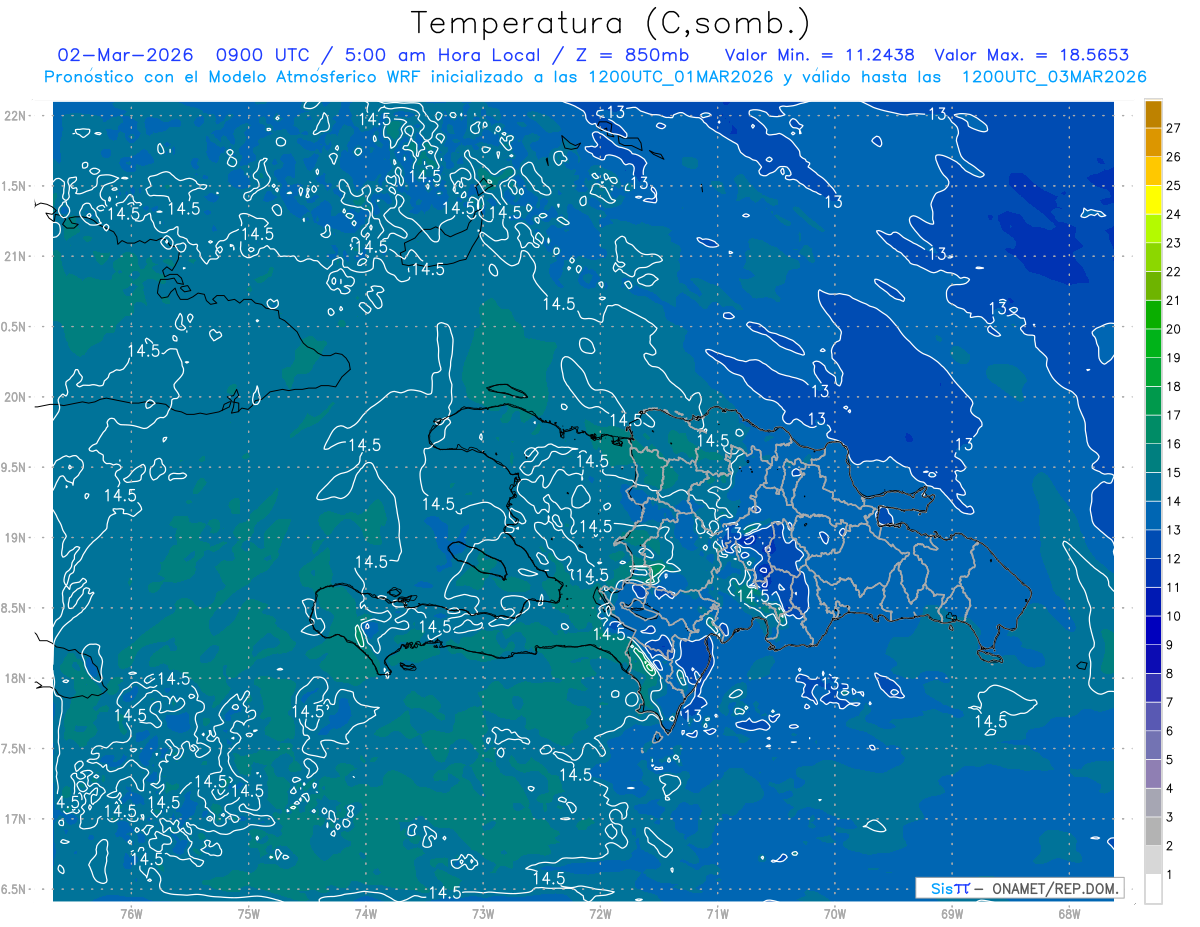Click the "73W" longitude label
This screenshot has width=1200, height=927.
483,914
